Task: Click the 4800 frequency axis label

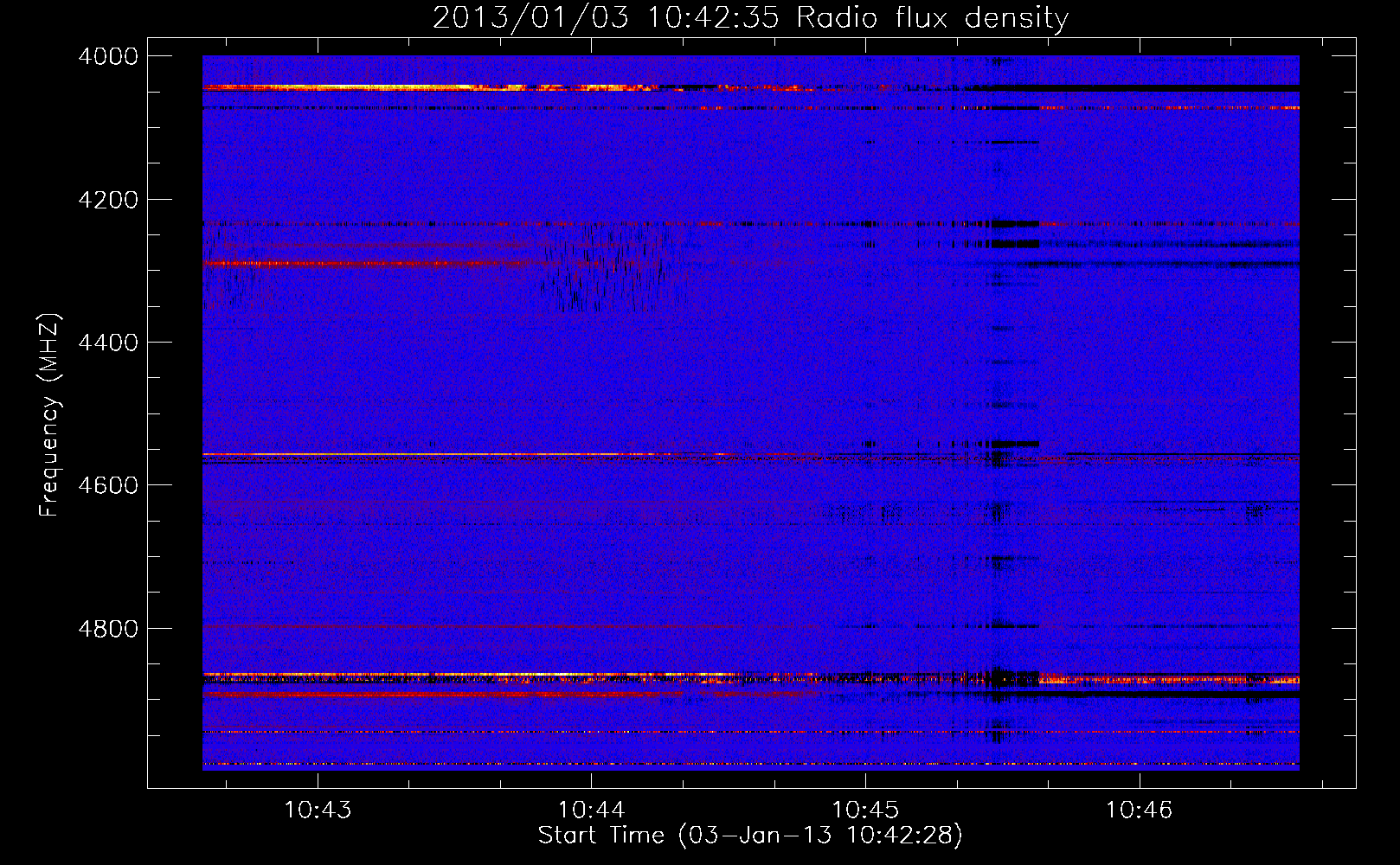Action: click(108, 629)
